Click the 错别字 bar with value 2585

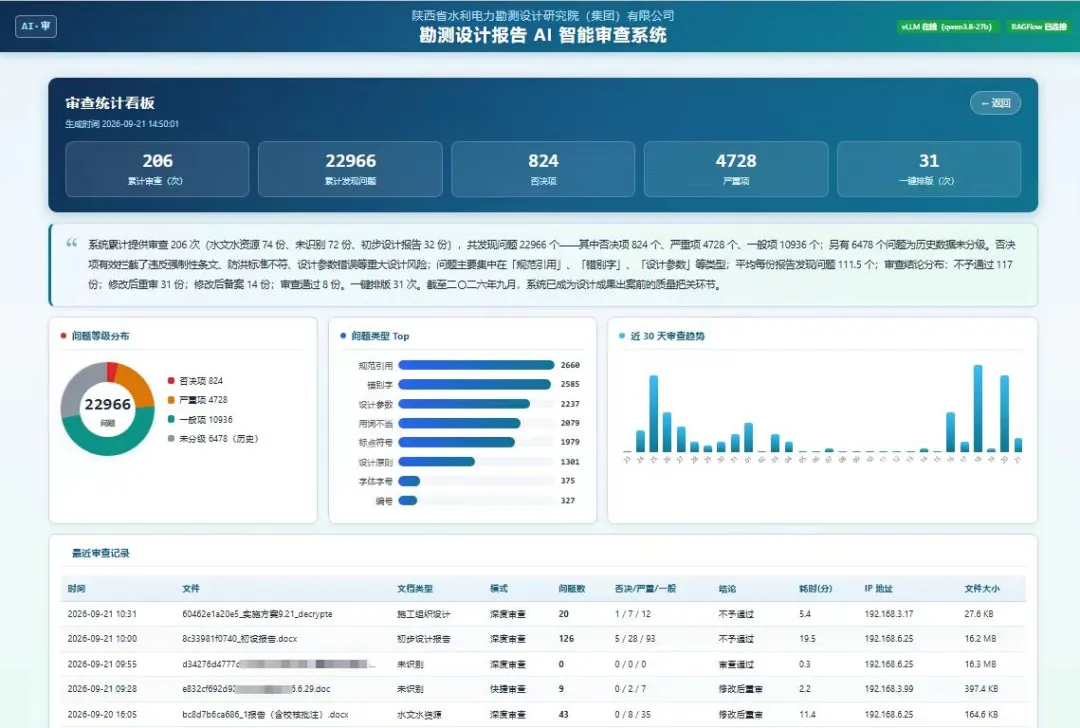click(x=474, y=384)
